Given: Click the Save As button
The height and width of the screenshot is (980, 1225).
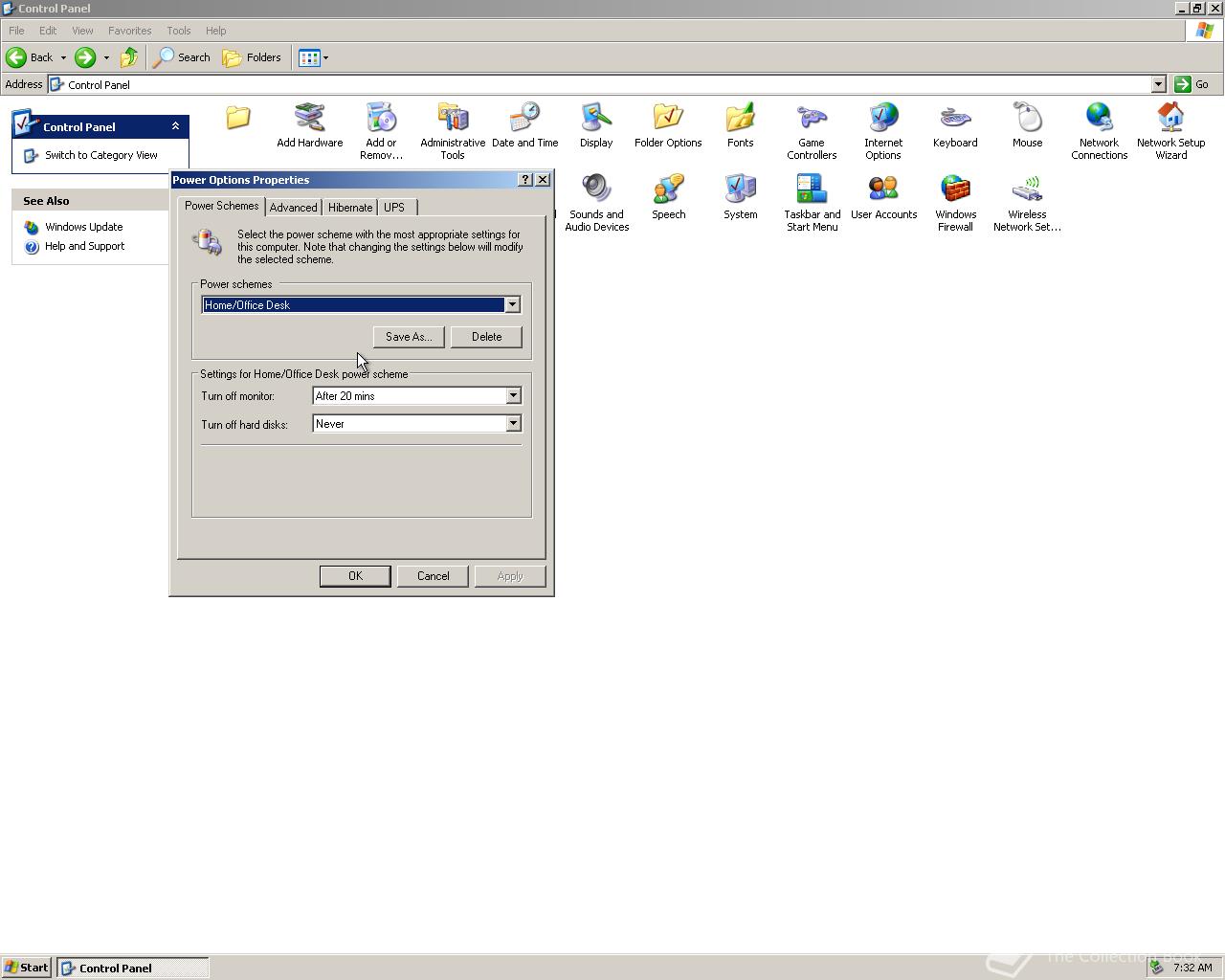Looking at the screenshot, I should pyautogui.click(x=409, y=337).
